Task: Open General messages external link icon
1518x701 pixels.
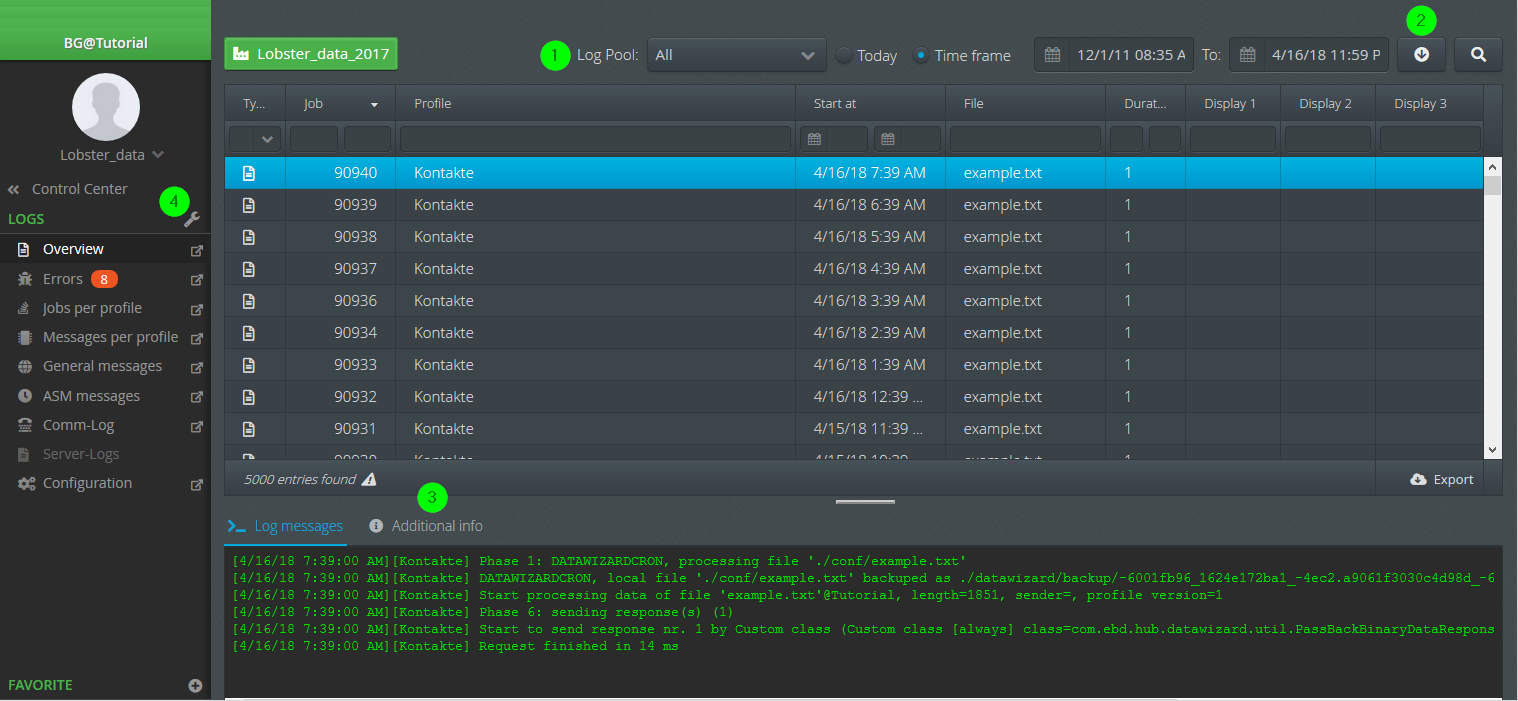Action: (x=197, y=367)
